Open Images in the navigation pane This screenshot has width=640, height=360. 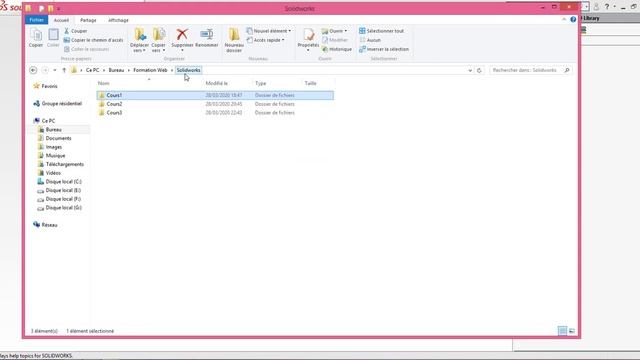point(49,147)
